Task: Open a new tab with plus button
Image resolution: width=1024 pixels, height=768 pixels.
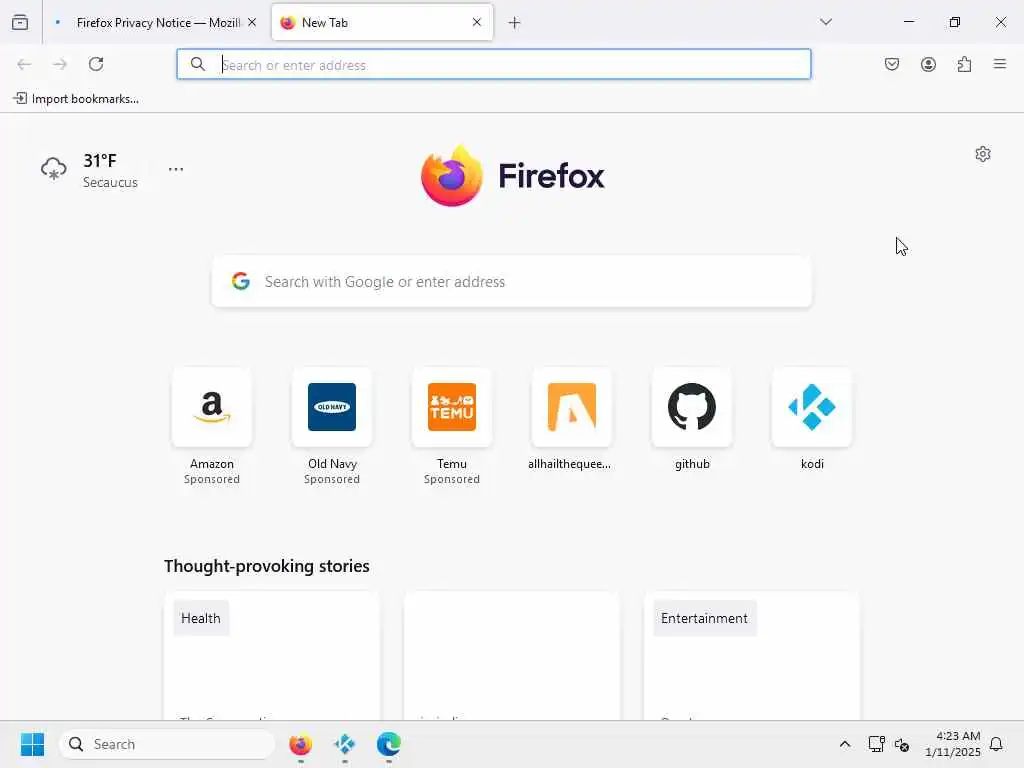Action: (x=515, y=23)
